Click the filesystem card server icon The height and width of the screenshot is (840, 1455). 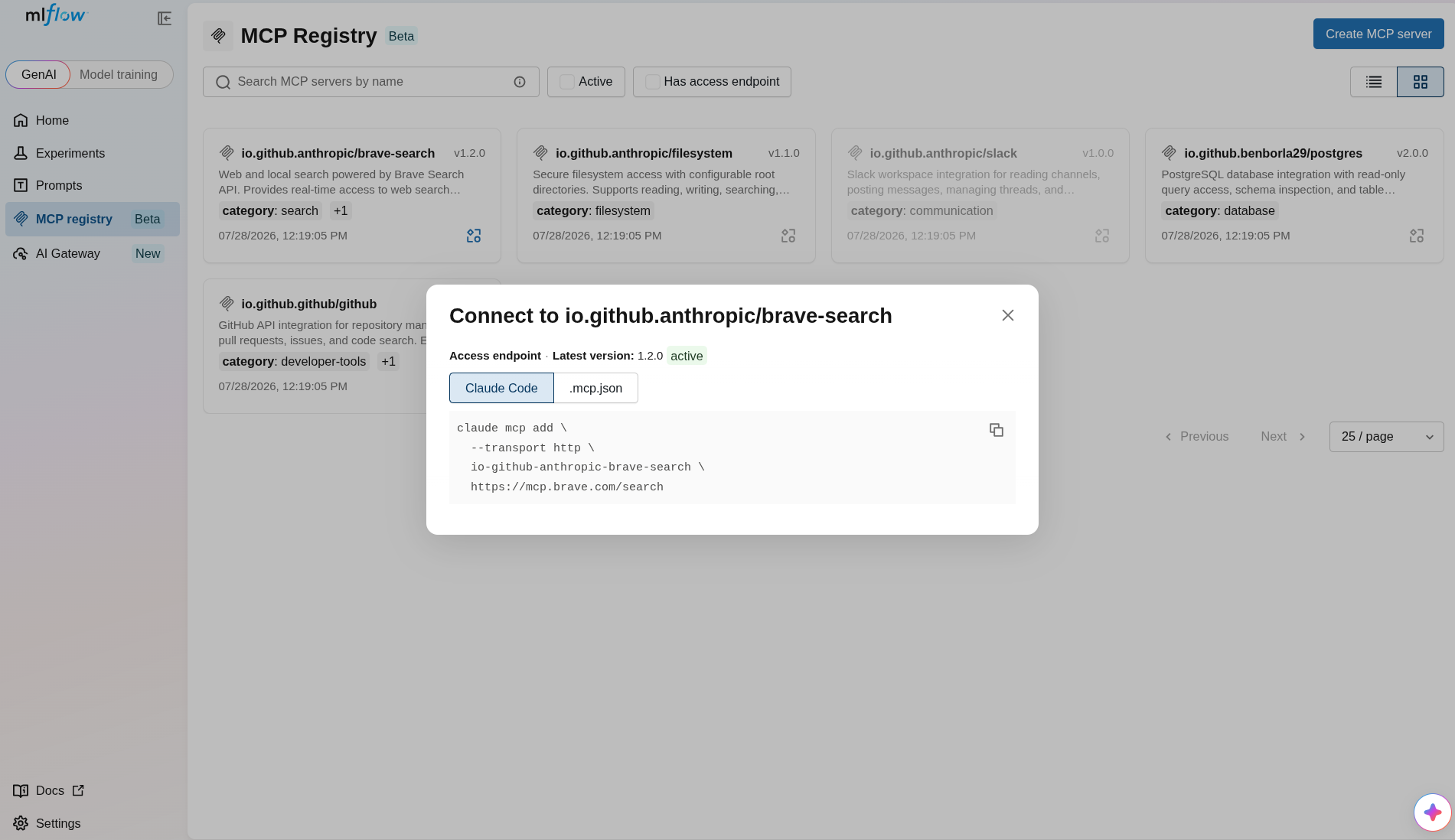[x=540, y=152]
